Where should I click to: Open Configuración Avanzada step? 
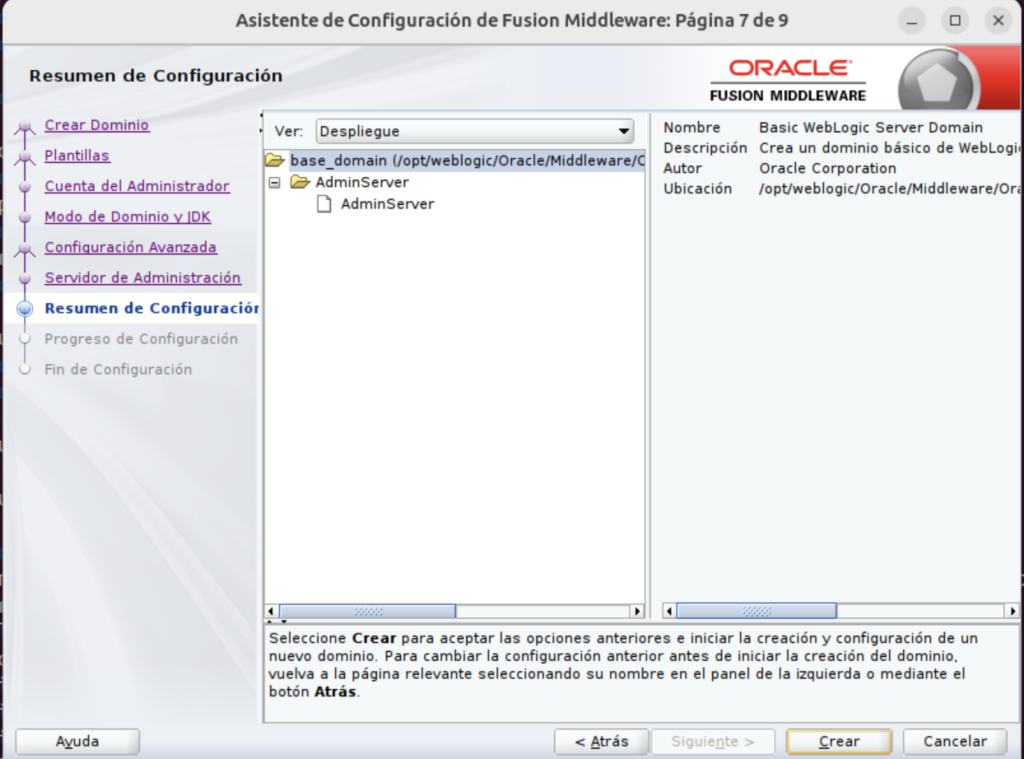point(130,247)
